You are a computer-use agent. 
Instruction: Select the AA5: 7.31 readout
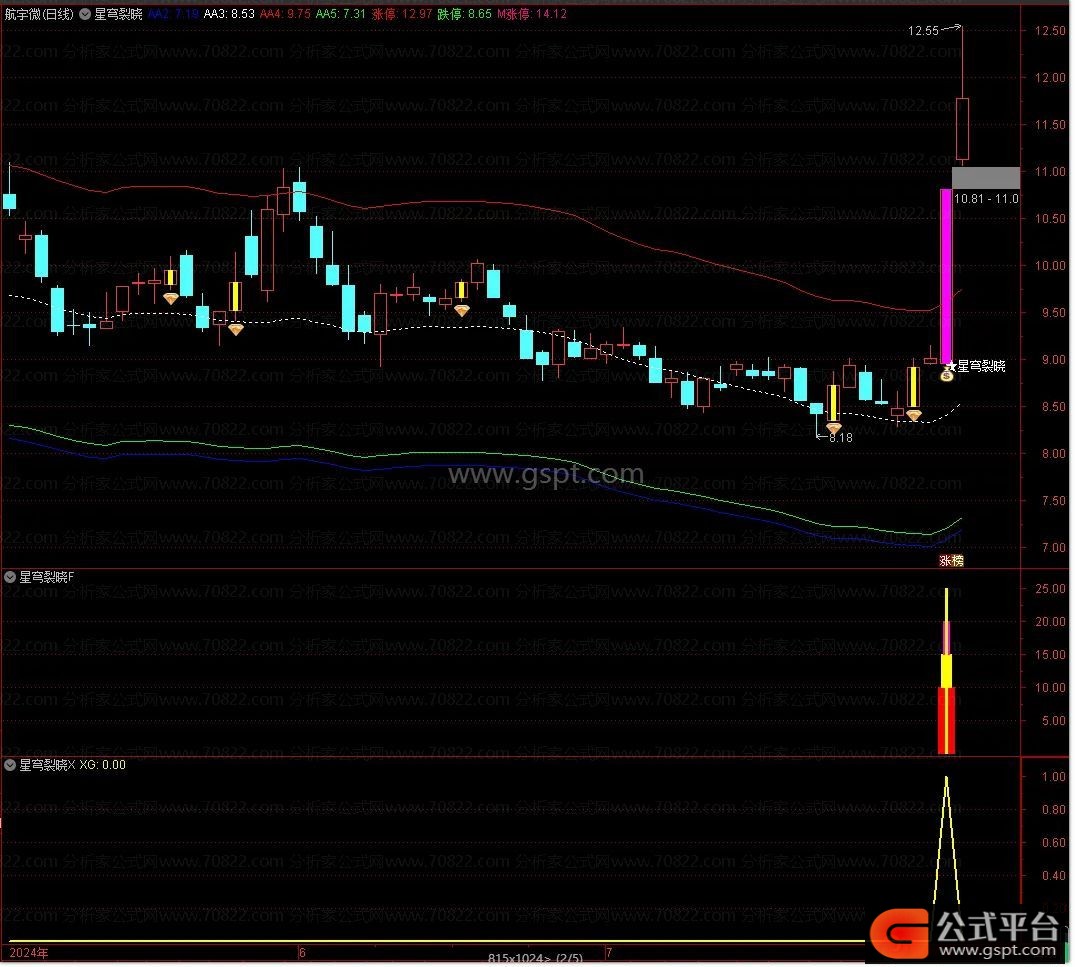[x=341, y=14]
